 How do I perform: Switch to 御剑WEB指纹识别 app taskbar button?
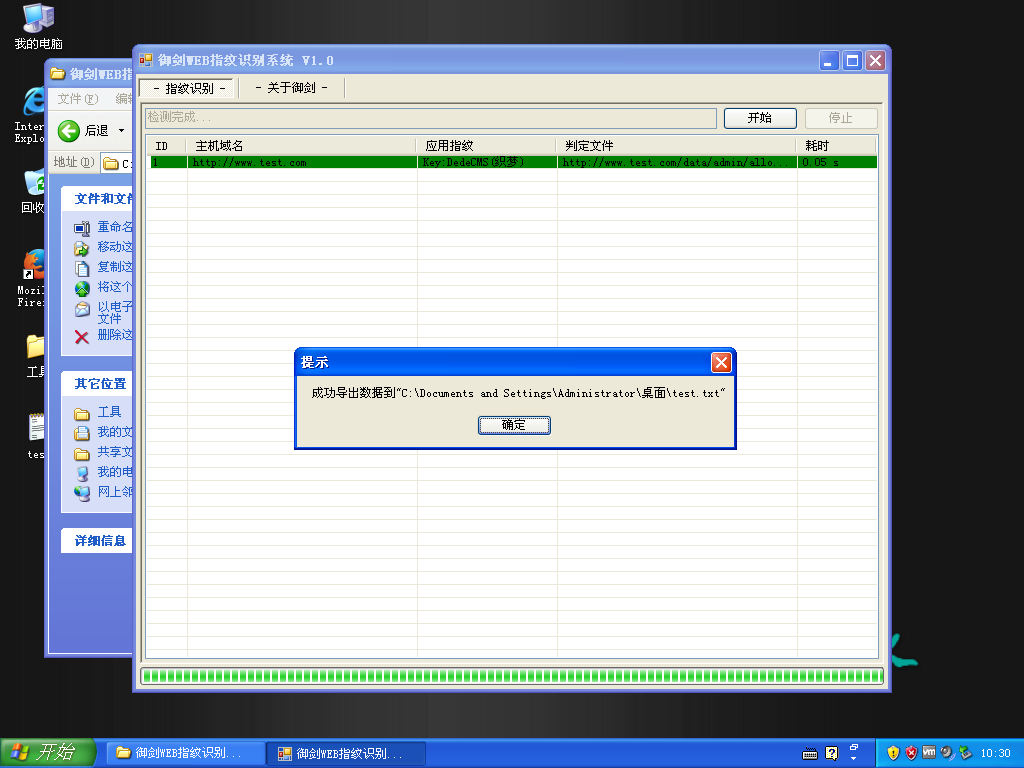(347, 754)
